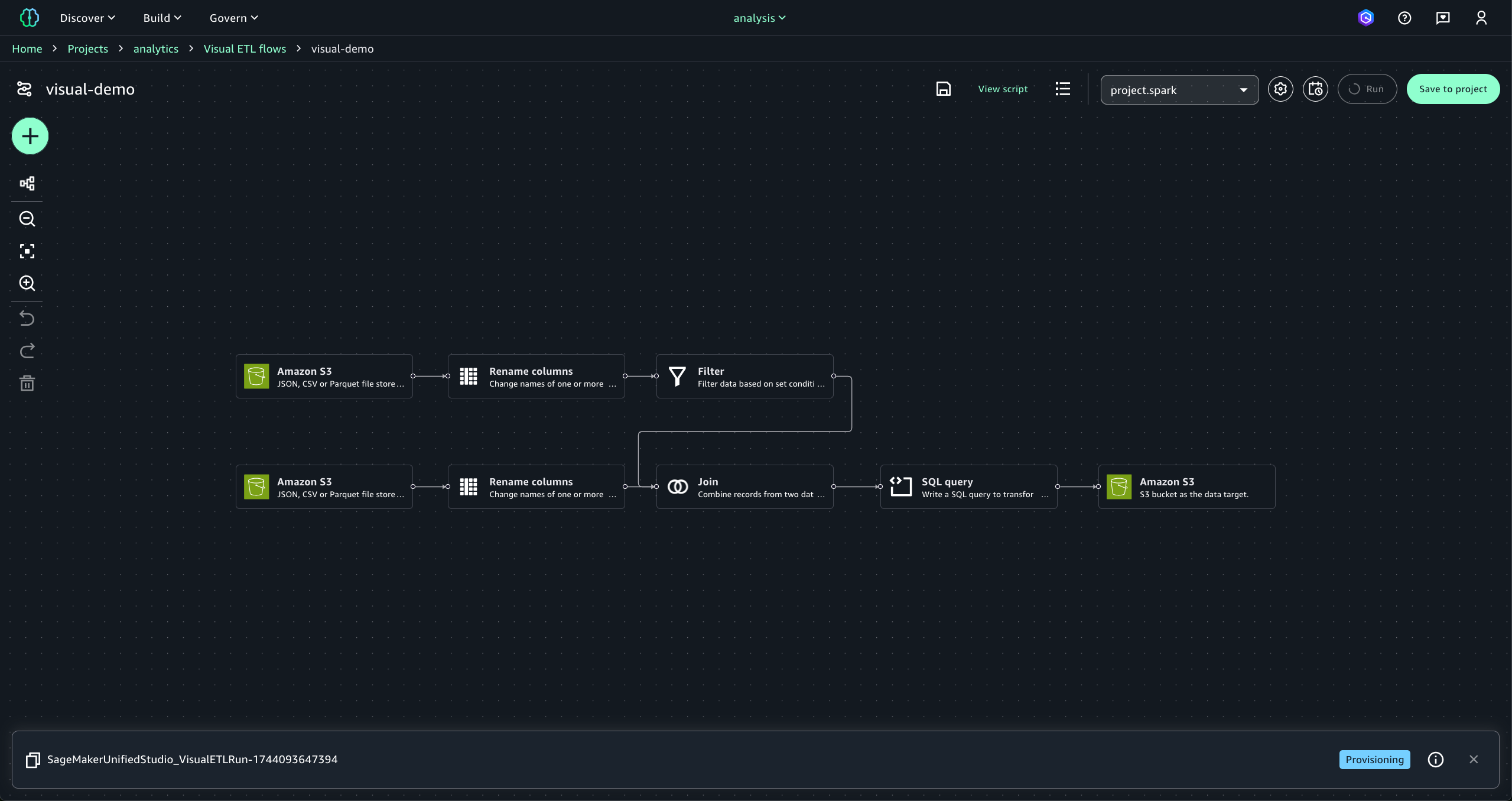Viewport: 1512px width, 801px height.
Task: Zoom out the canvas
Action: 27,219
